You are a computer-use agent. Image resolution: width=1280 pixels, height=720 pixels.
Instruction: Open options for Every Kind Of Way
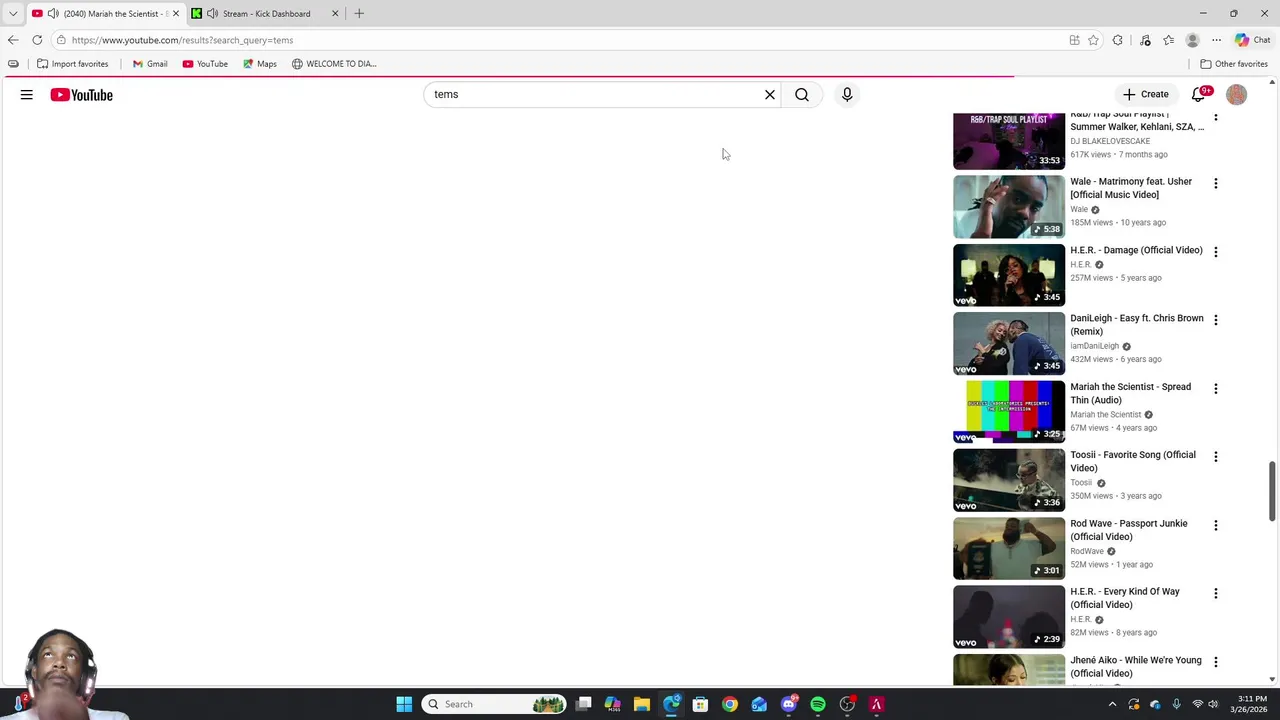[1216, 593]
